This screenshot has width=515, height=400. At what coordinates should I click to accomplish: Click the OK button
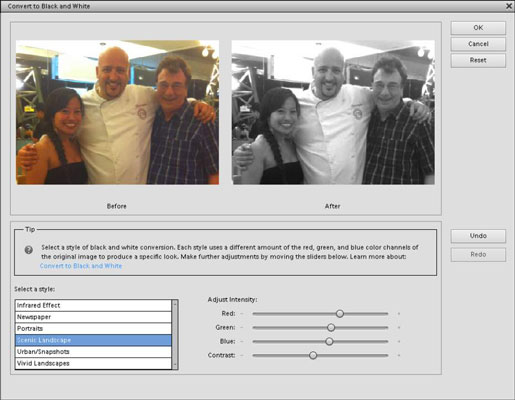(x=478, y=28)
